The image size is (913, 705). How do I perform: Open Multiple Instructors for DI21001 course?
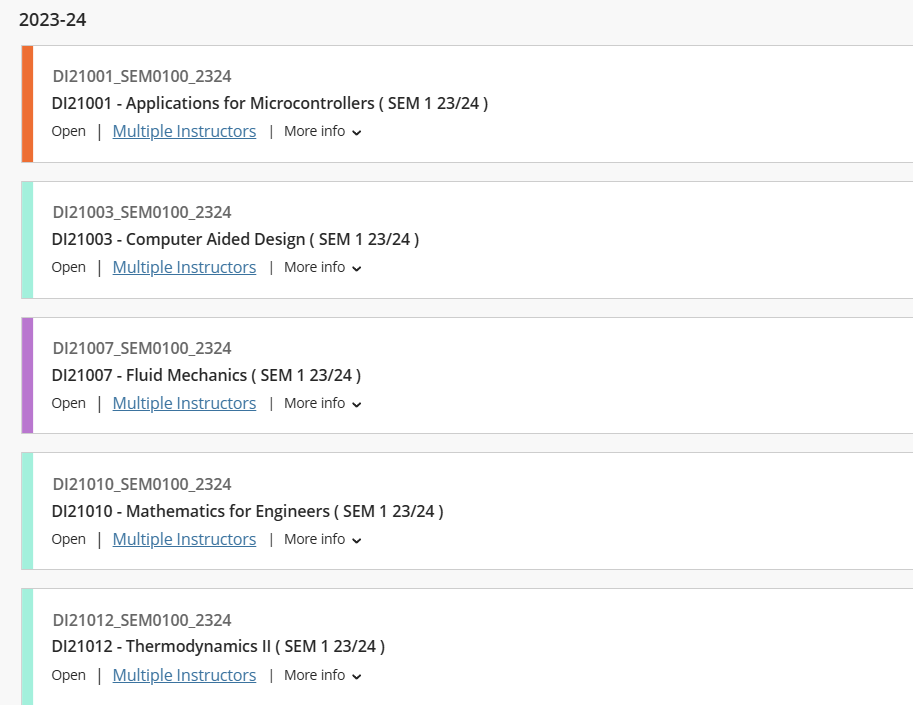(x=184, y=131)
